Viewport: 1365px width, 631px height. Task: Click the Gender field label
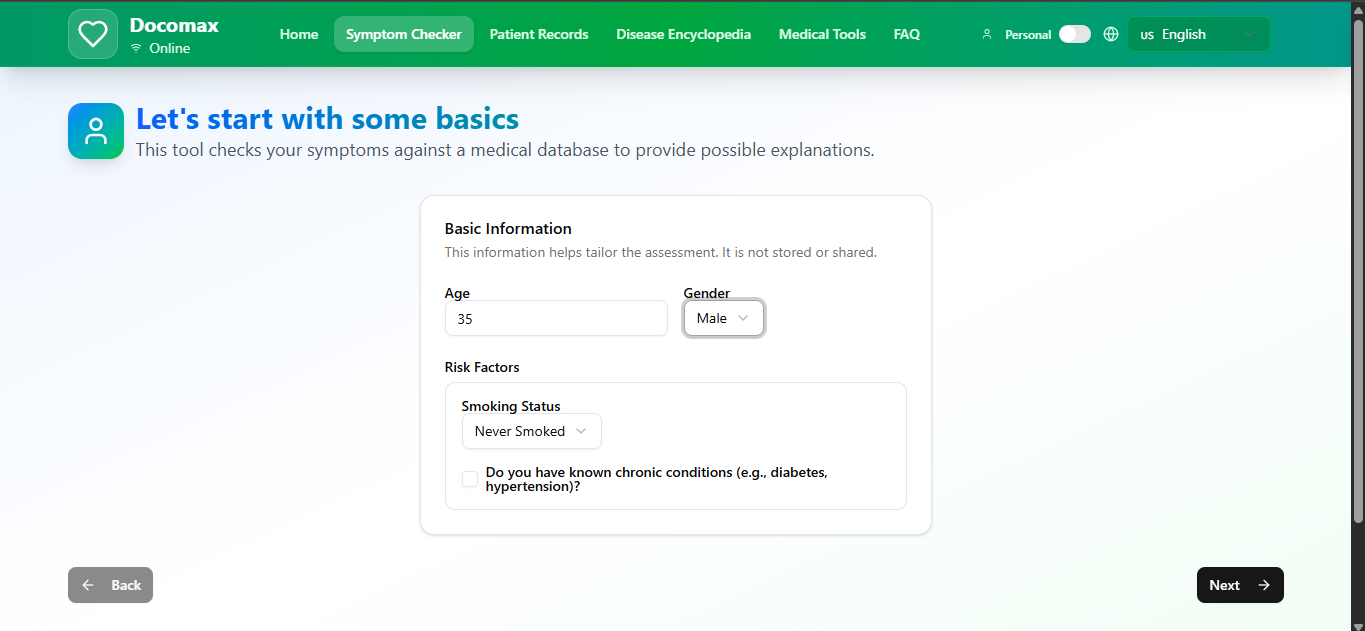coord(707,293)
